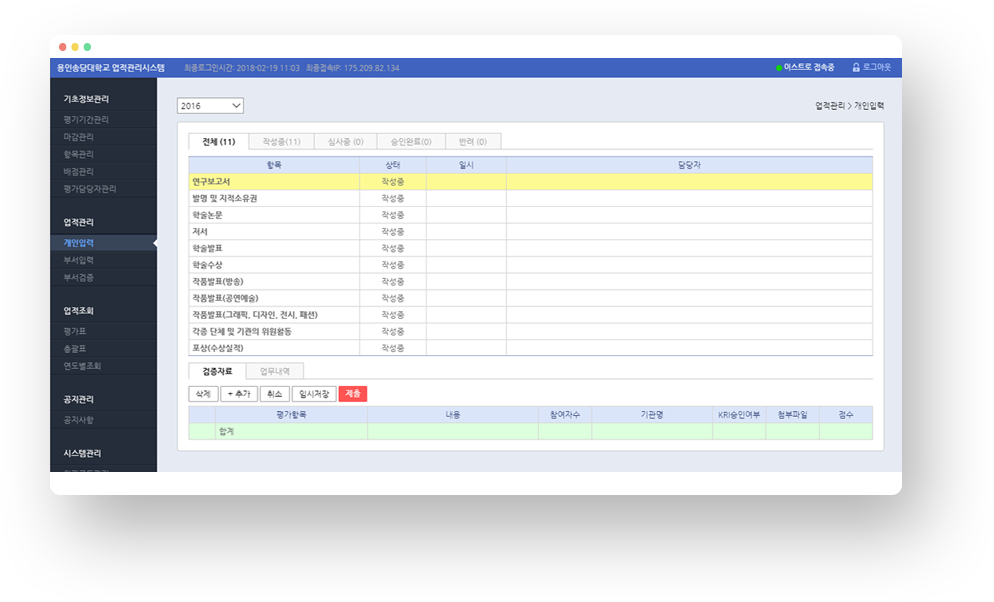The width and height of the screenshot is (994, 602).
Task: Open 배점관리 in the sidebar
Action: [x=79, y=172]
